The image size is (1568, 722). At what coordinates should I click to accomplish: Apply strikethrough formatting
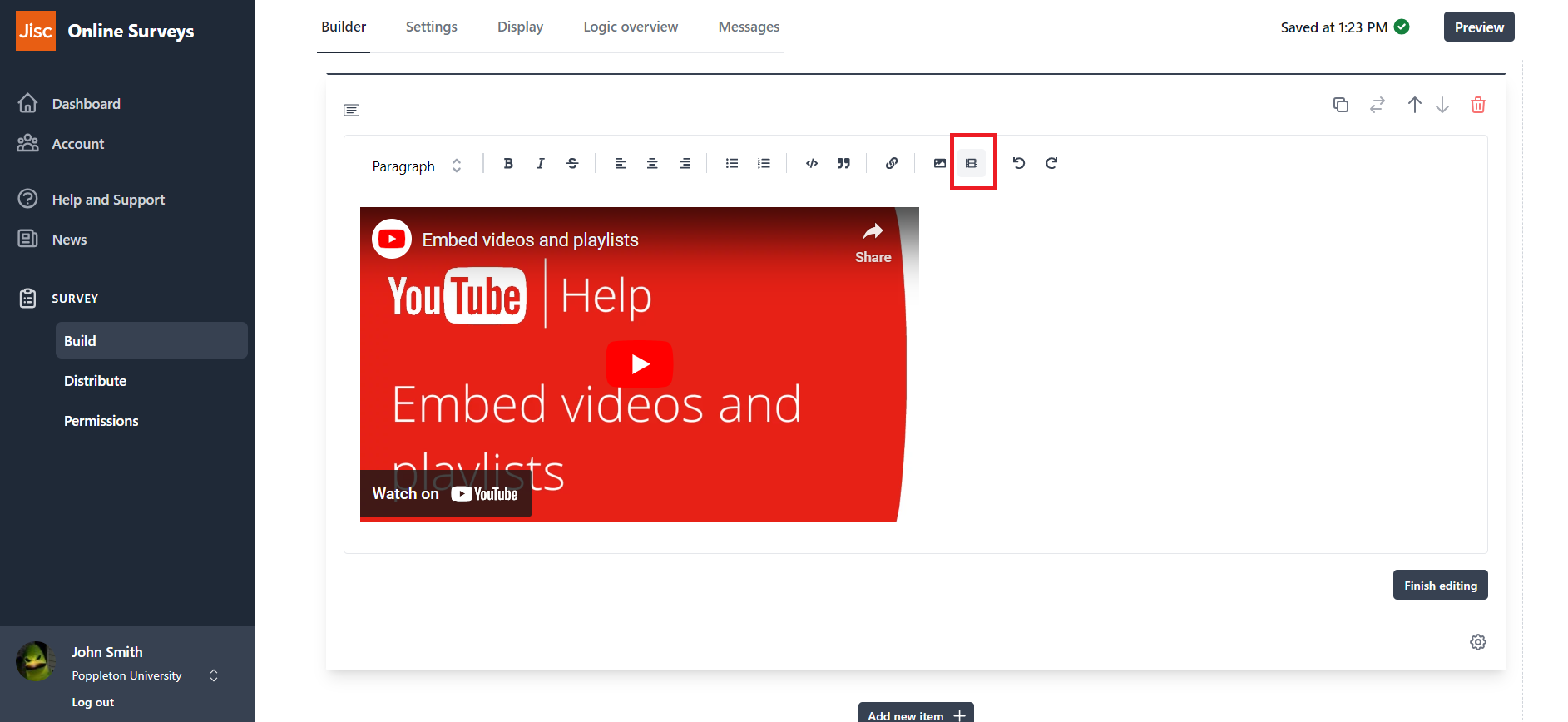(x=572, y=163)
